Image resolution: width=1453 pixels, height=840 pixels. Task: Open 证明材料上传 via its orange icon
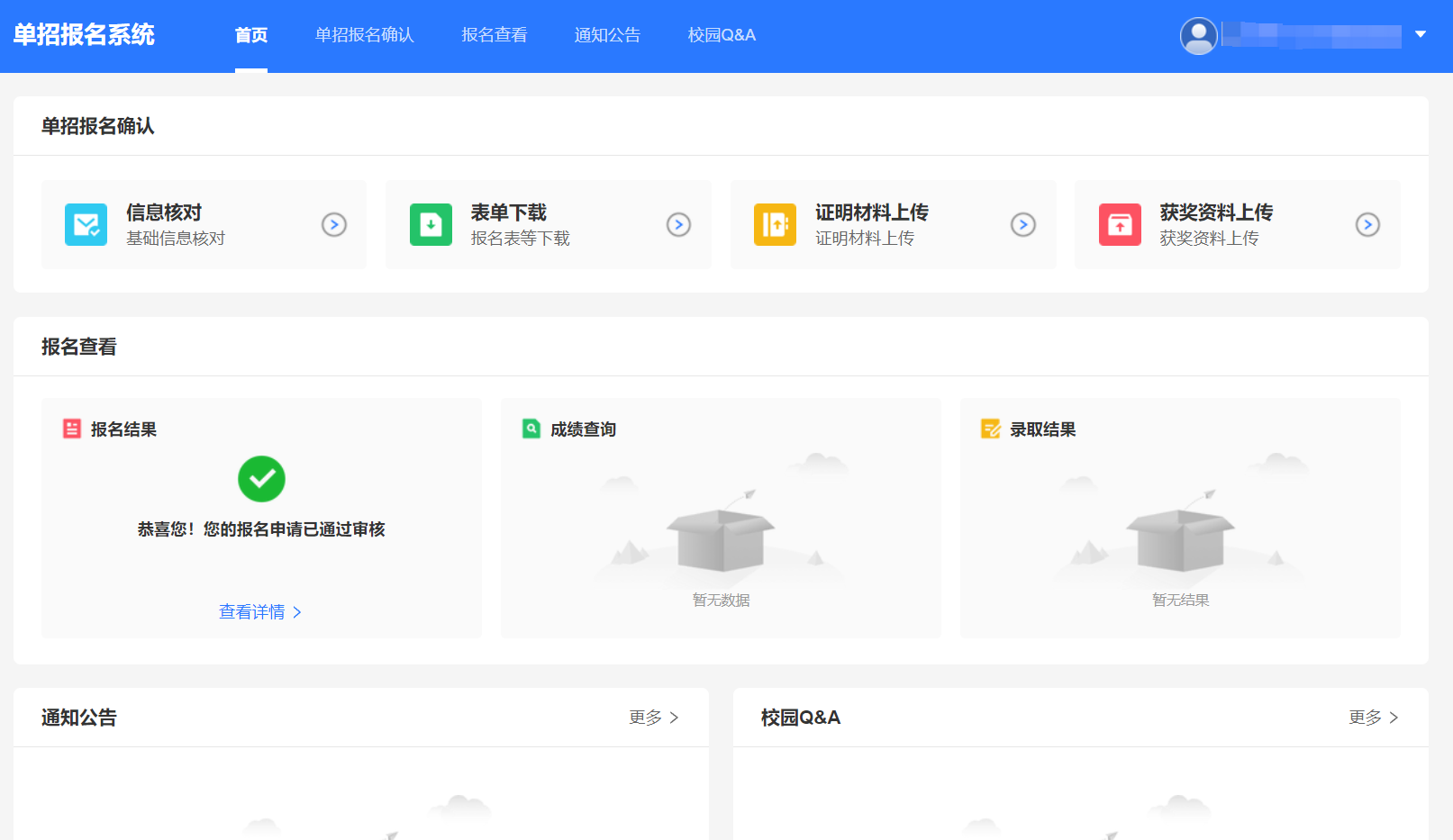pyautogui.click(x=775, y=224)
